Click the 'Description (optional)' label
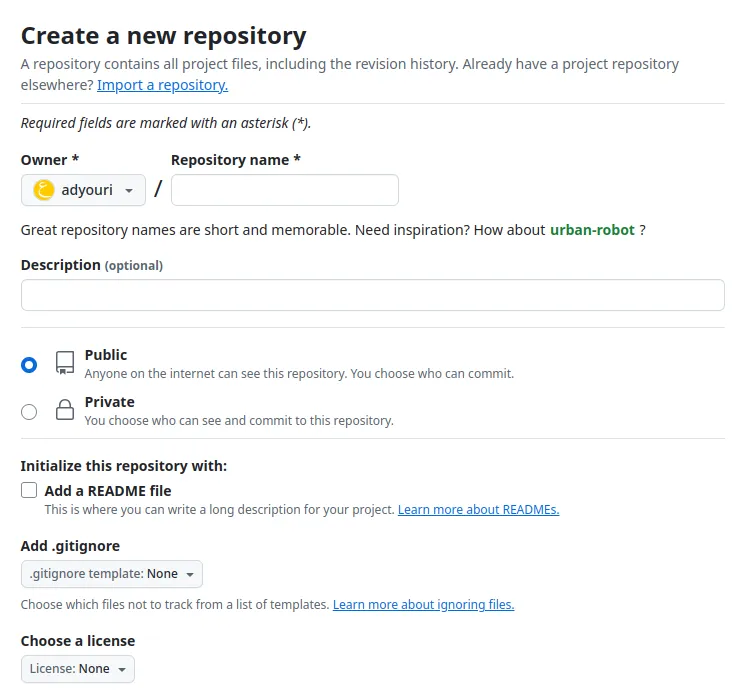Viewport: 740px width, 690px height. click(x=92, y=265)
